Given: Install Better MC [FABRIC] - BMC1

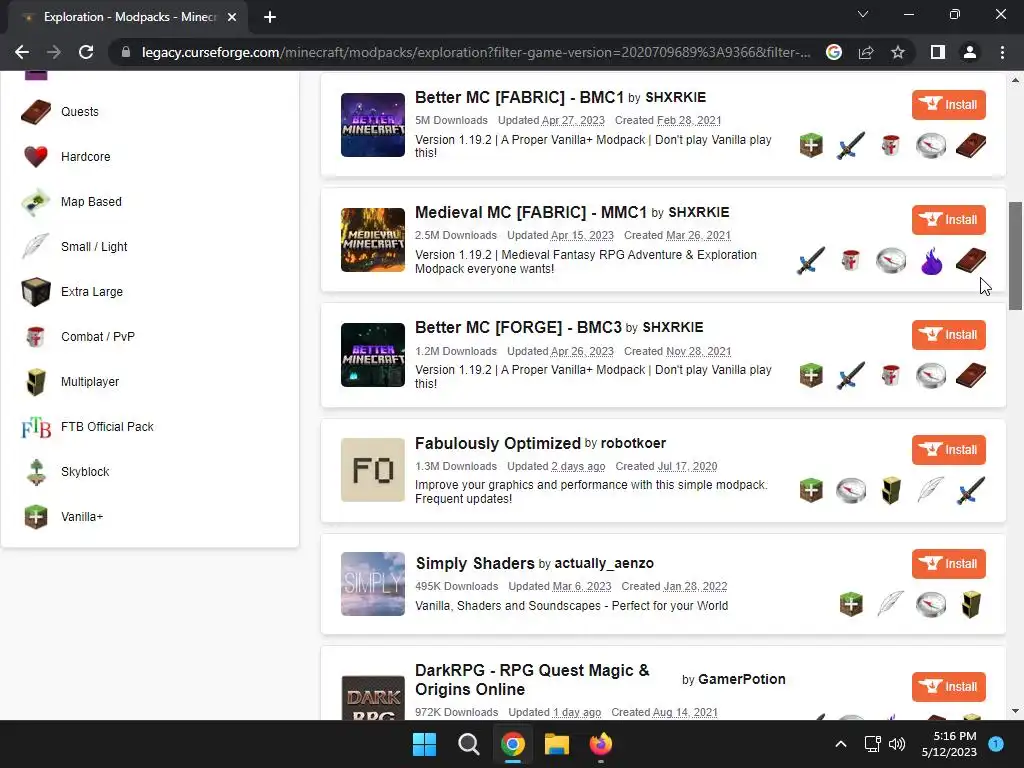Looking at the screenshot, I should click(x=948, y=104).
